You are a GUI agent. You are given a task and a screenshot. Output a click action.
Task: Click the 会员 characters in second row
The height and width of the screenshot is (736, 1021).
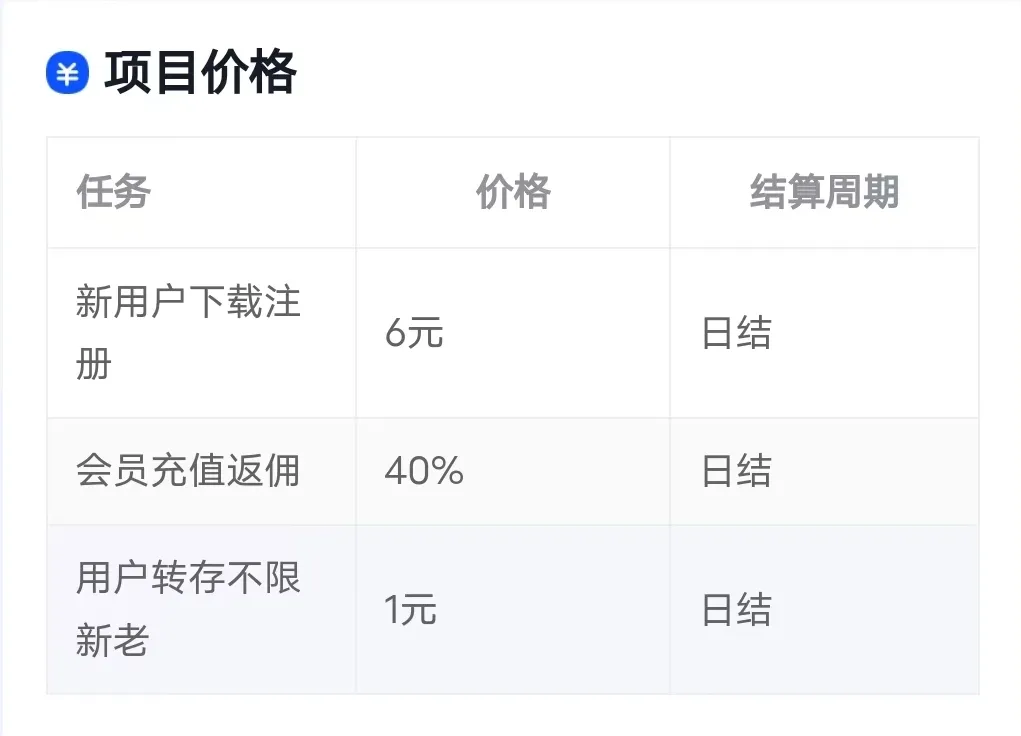[113, 471]
